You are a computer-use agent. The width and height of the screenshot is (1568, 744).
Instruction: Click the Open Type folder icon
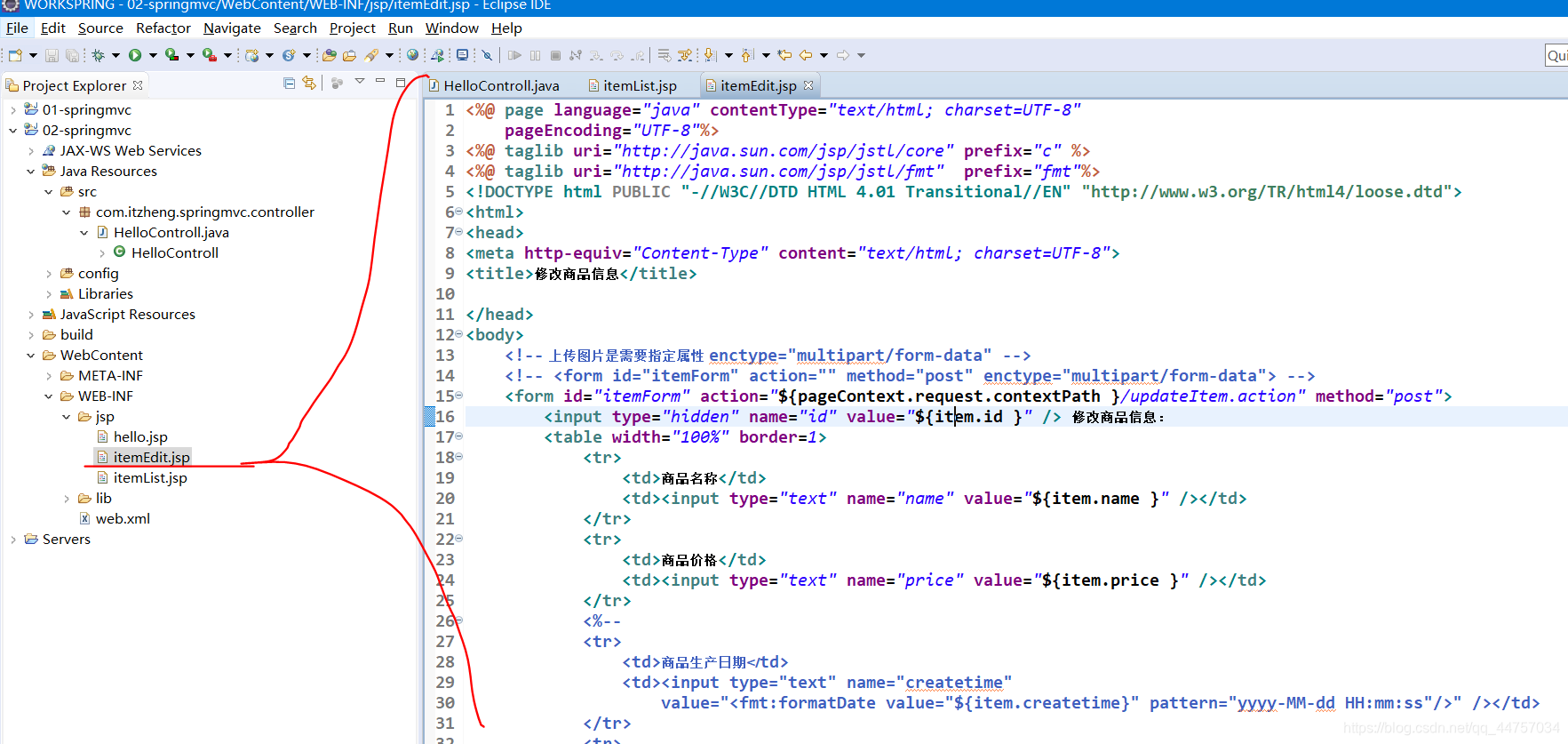tap(329, 55)
